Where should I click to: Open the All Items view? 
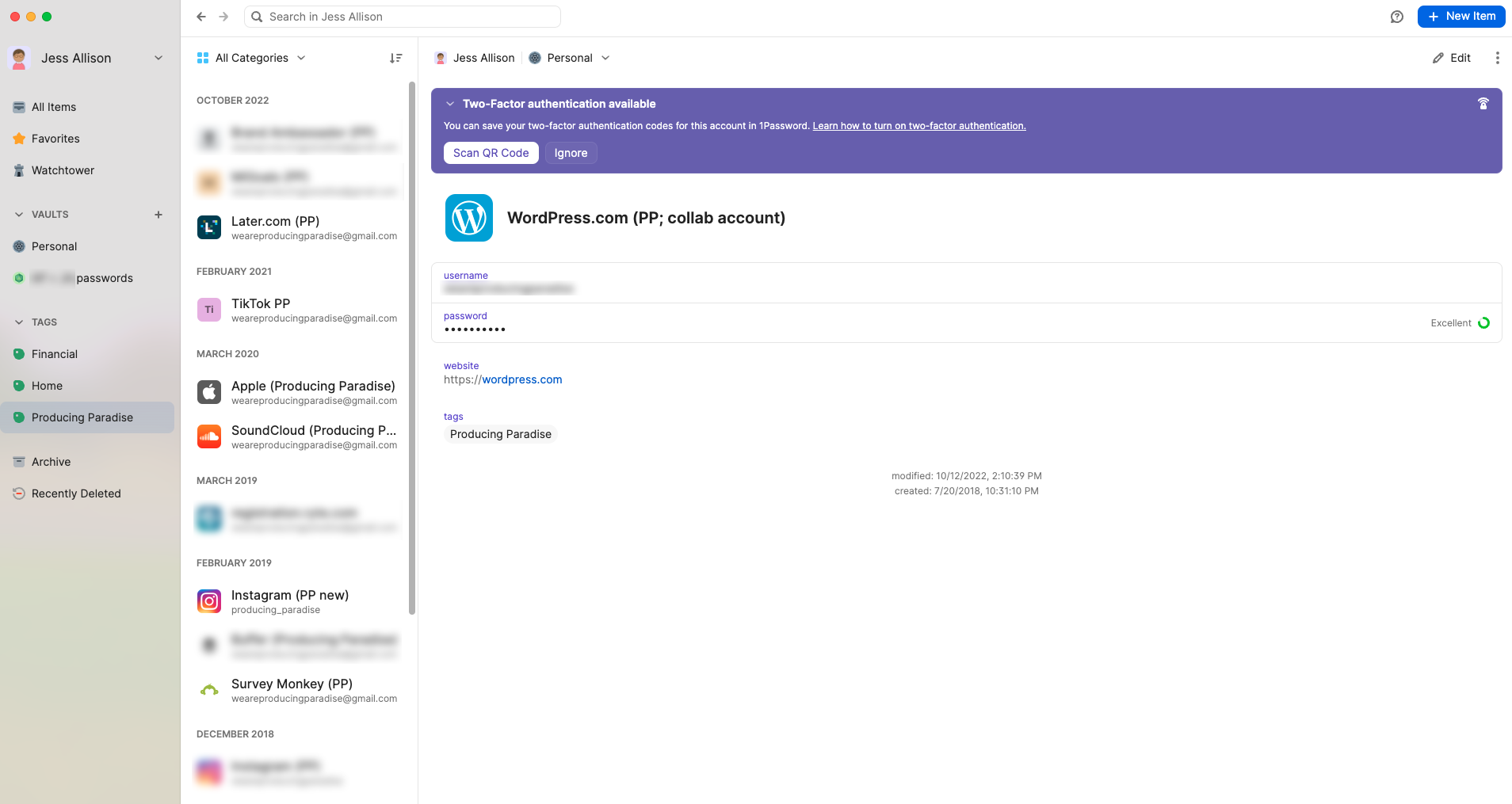point(53,107)
